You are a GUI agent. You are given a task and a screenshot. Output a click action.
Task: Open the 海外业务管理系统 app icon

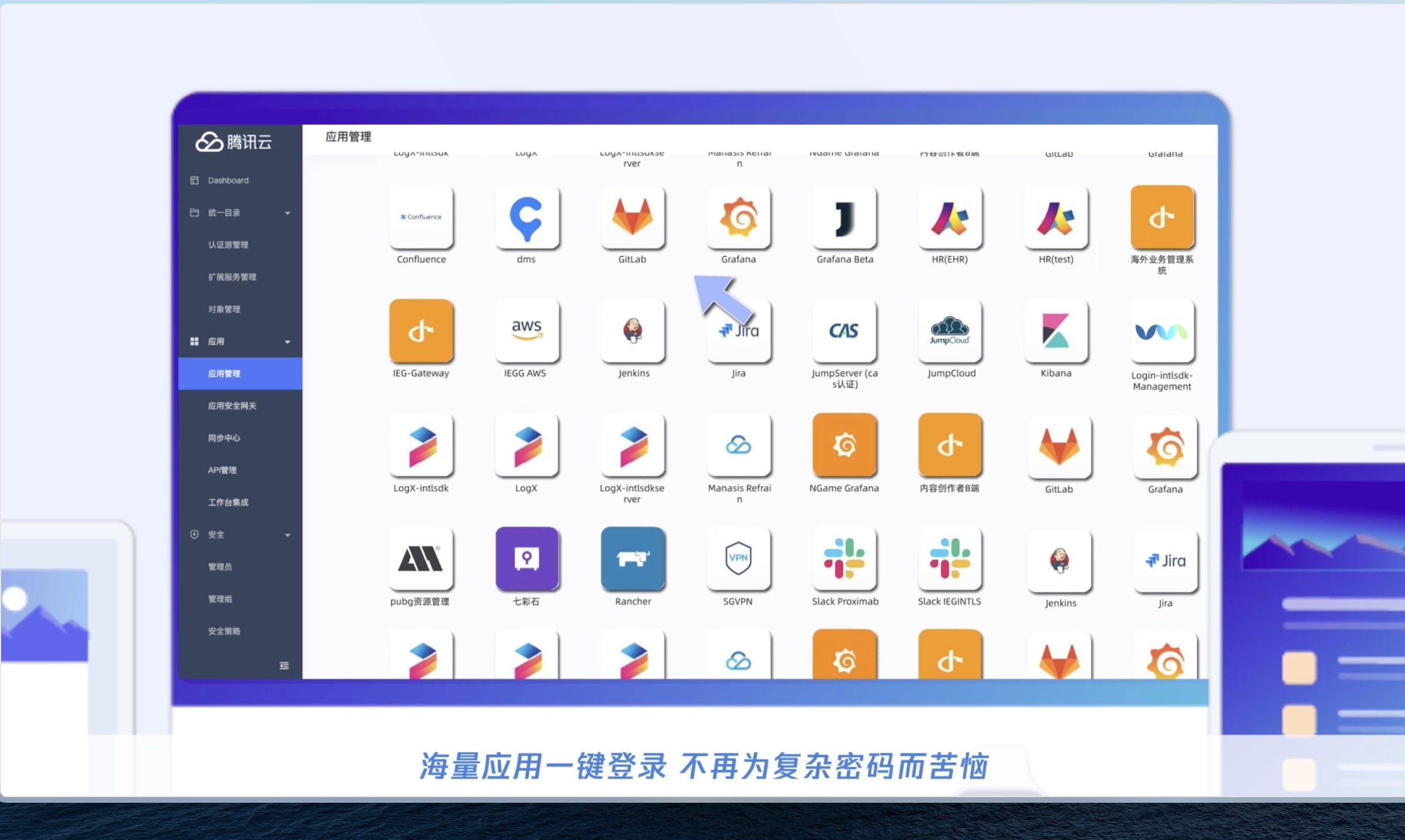point(1162,217)
